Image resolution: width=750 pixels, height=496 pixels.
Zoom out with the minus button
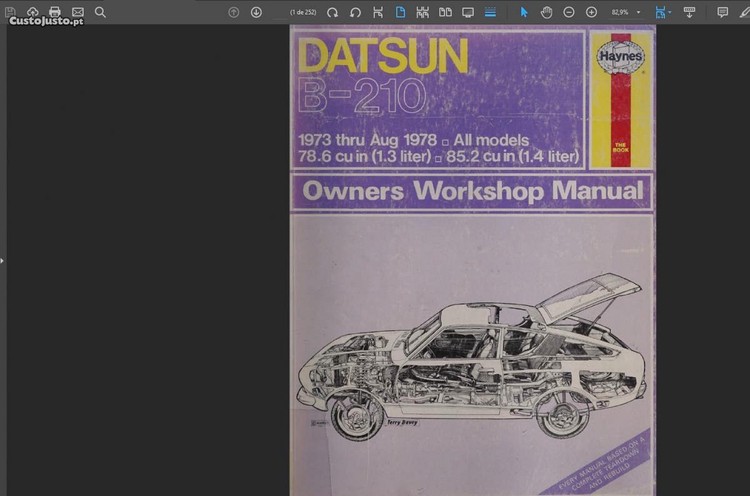pos(569,12)
